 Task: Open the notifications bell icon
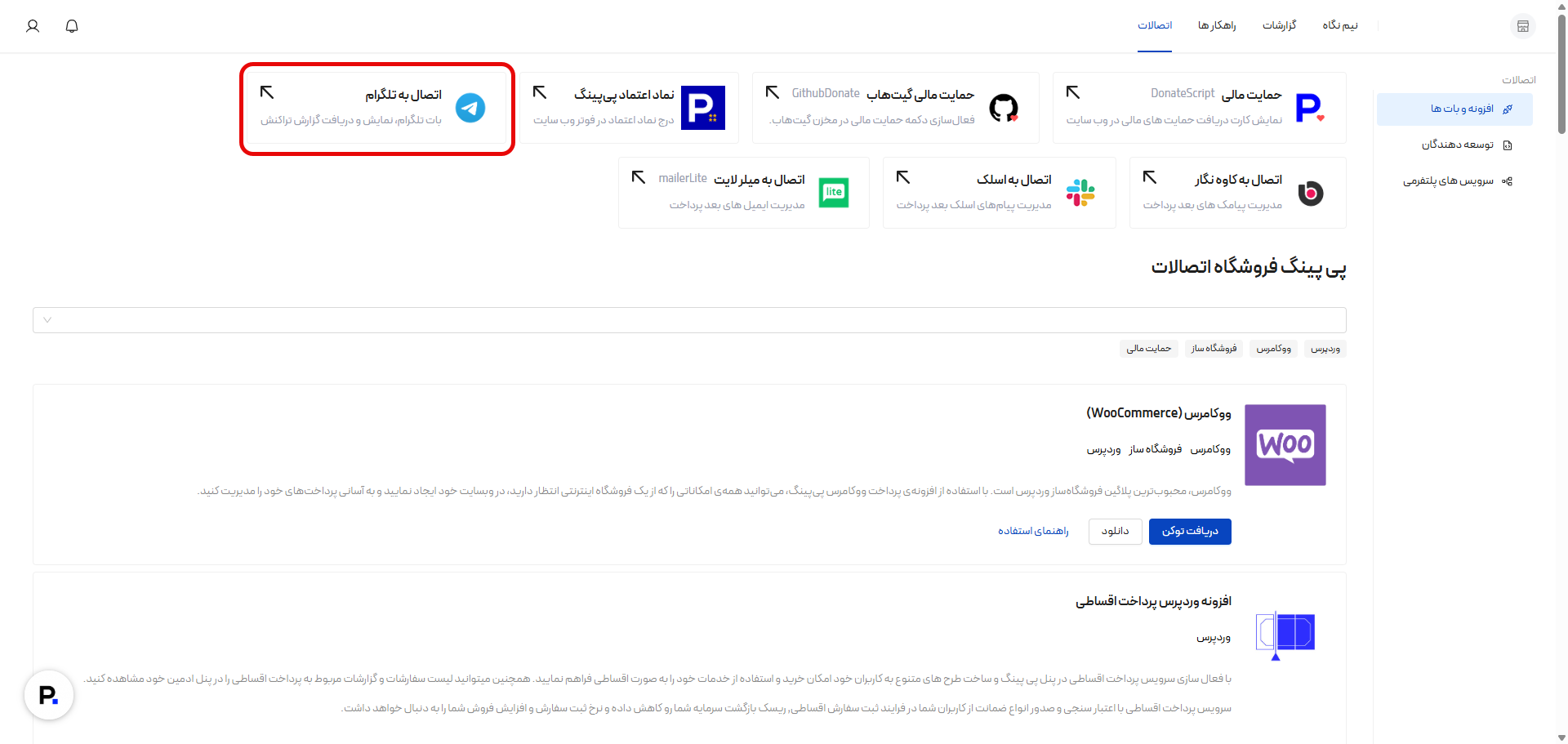(x=72, y=26)
